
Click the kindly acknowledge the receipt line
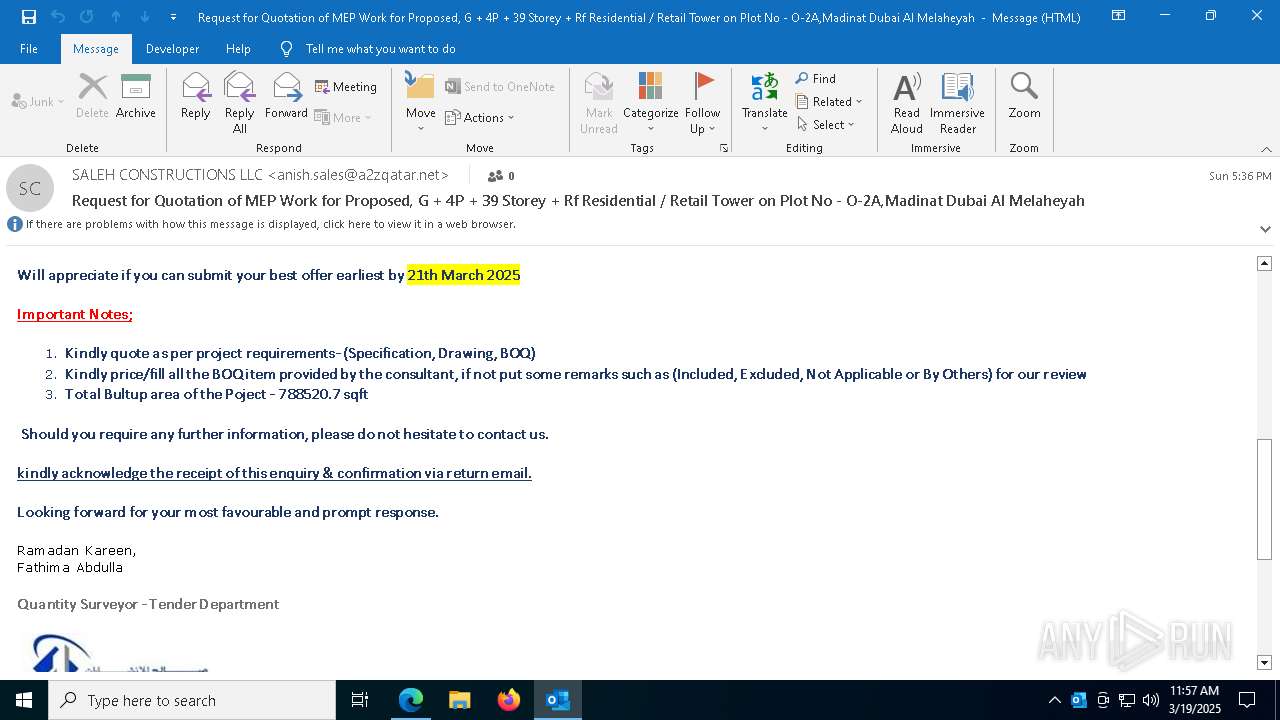(x=274, y=473)
